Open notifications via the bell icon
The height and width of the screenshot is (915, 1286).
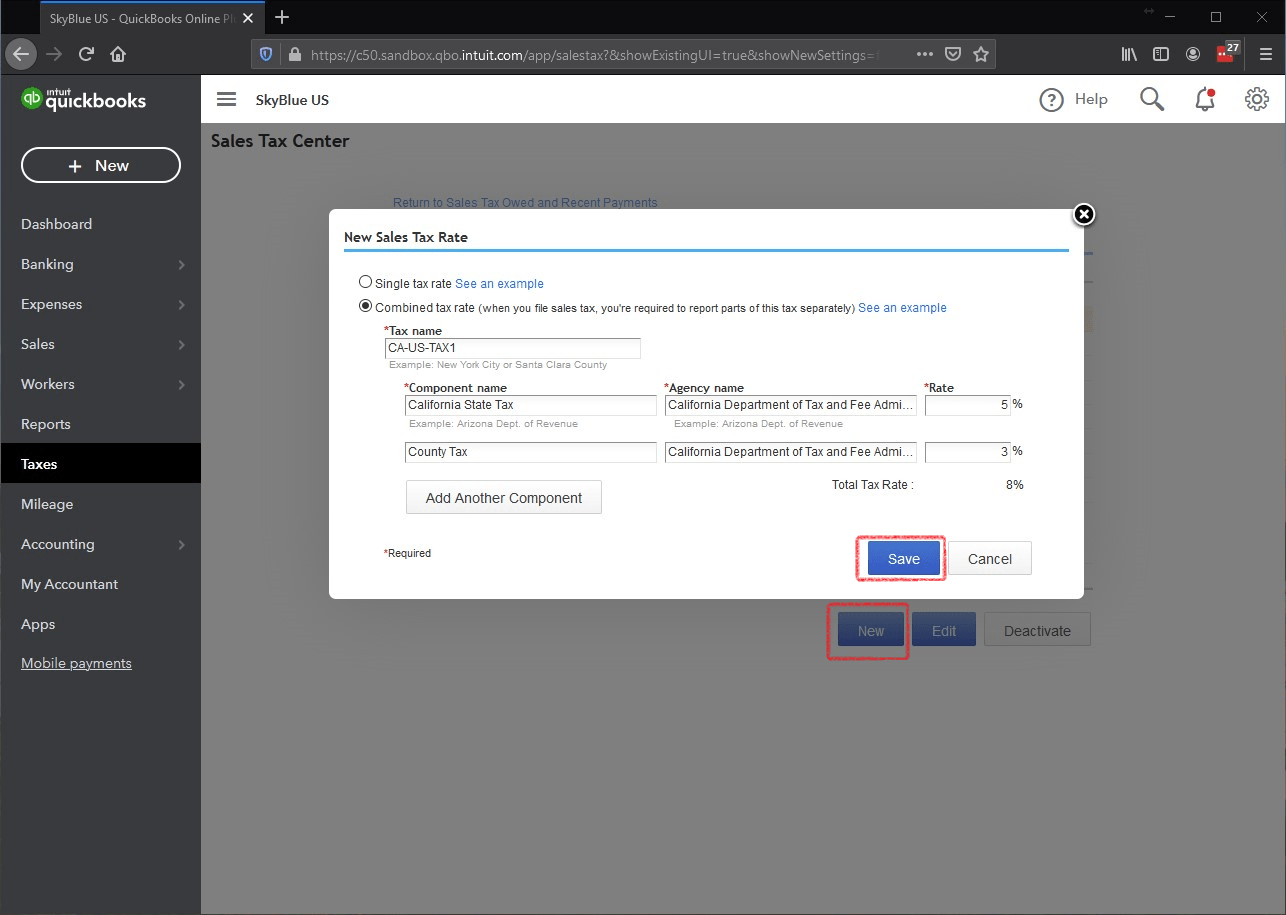[x=1204, y=99]
